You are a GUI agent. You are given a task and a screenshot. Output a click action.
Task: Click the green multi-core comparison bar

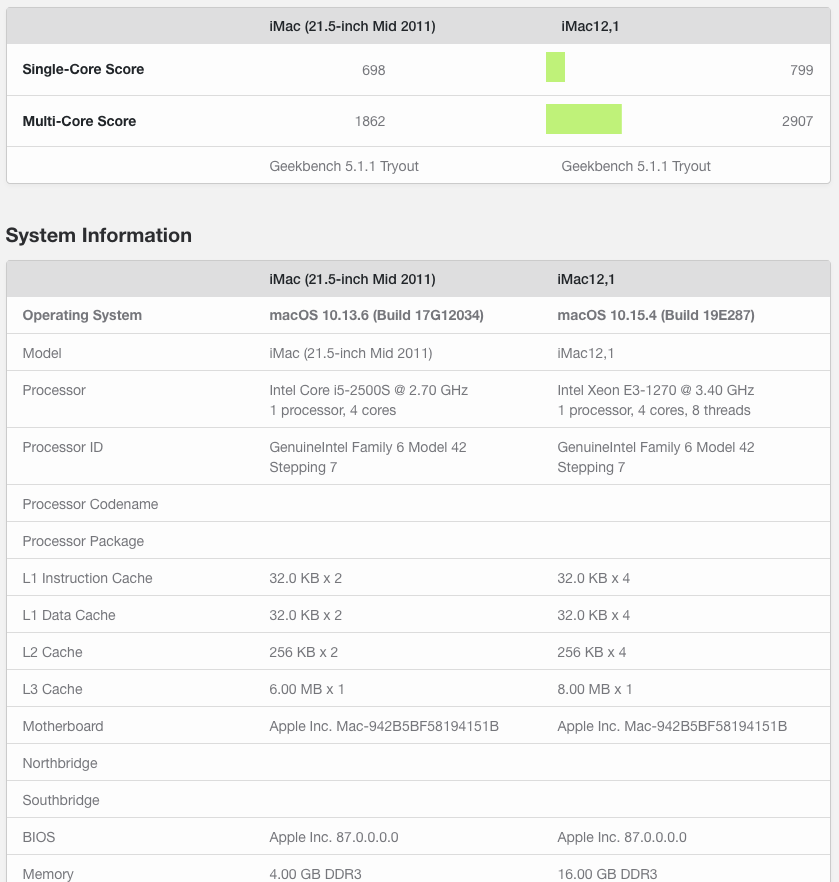pyautogui.click(x=584, y=119)
